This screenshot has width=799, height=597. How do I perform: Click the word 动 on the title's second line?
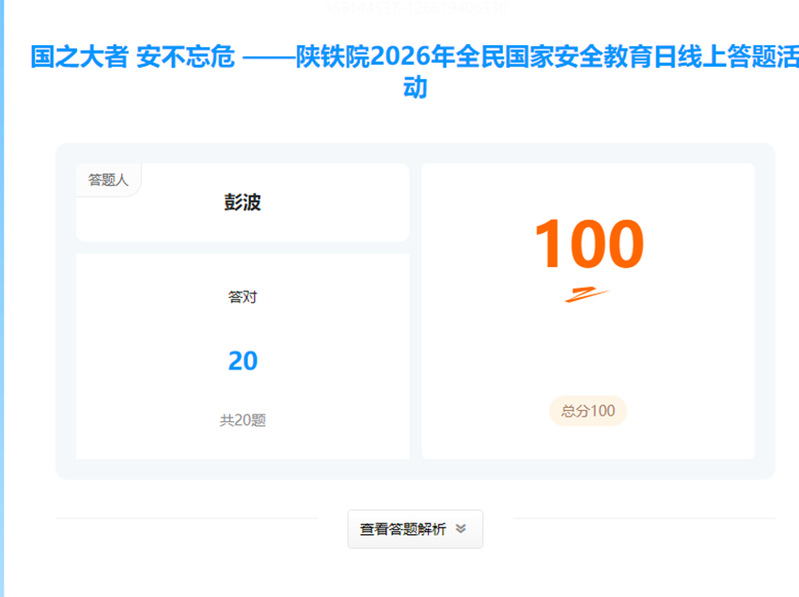tap(414, 88)
